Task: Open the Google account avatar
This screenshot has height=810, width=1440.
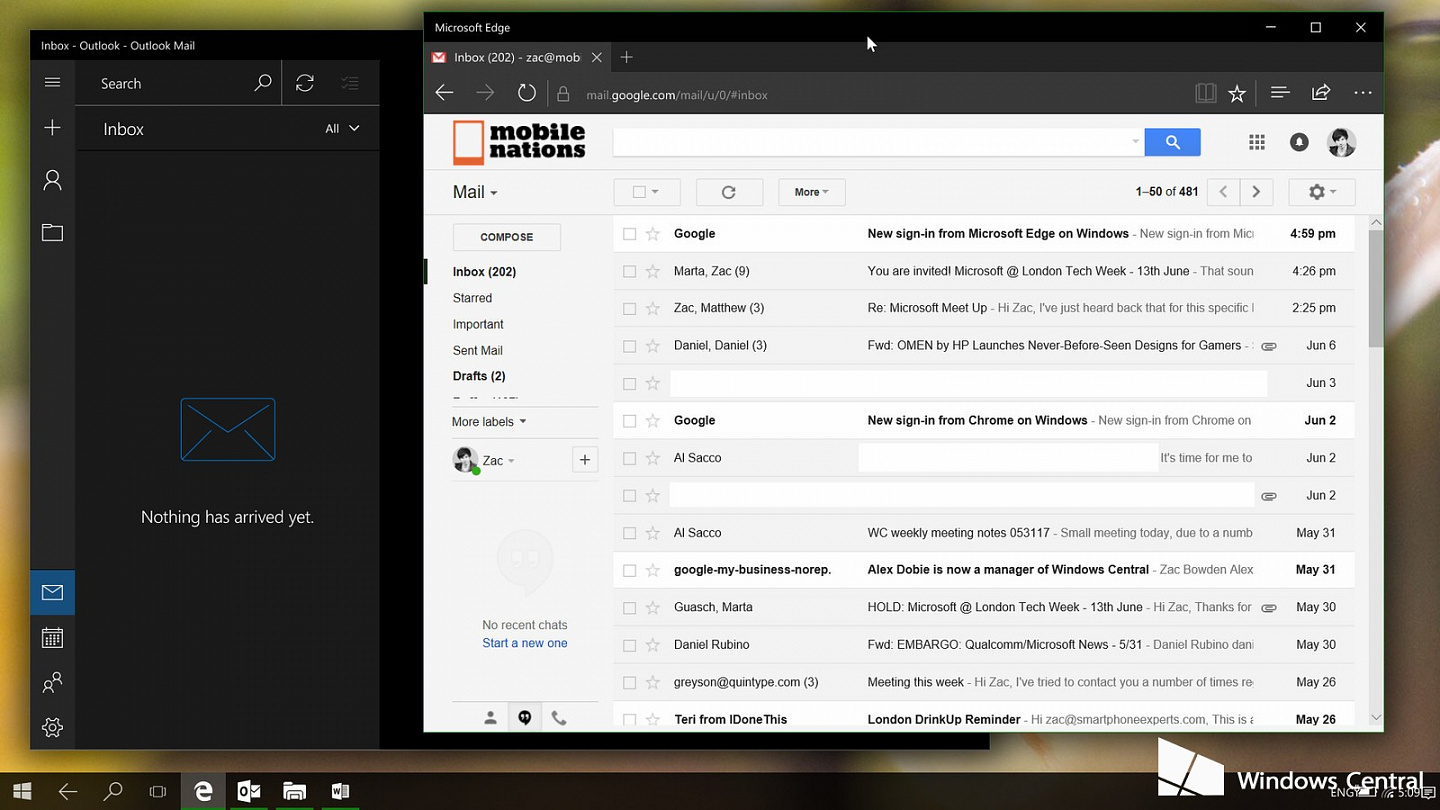Action: click(1341, 142)
